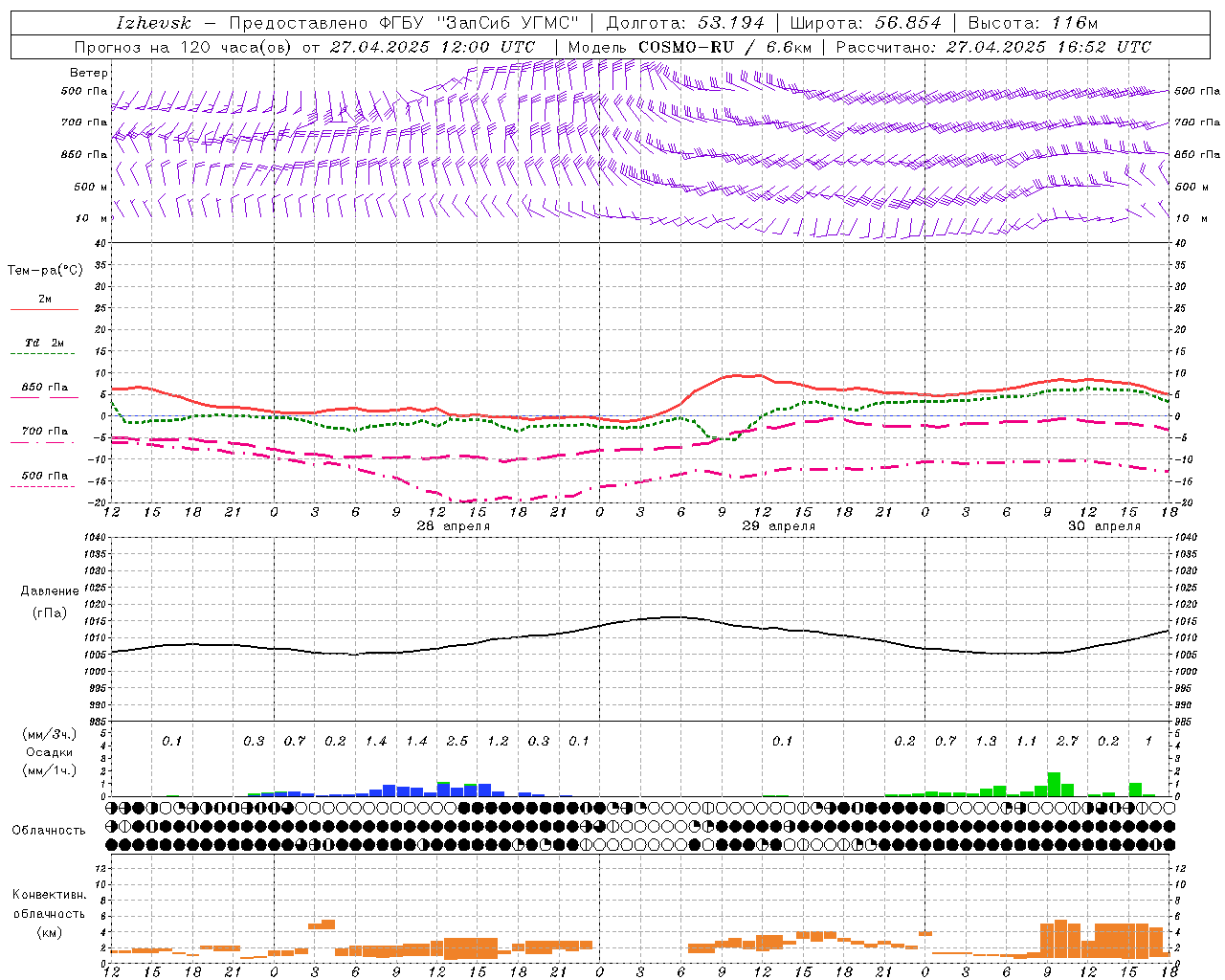This screenshot has height=980, width=1225.
Task: Click the pink dash-dot 500 гПа temperature legend line
Action: [43, 486]
